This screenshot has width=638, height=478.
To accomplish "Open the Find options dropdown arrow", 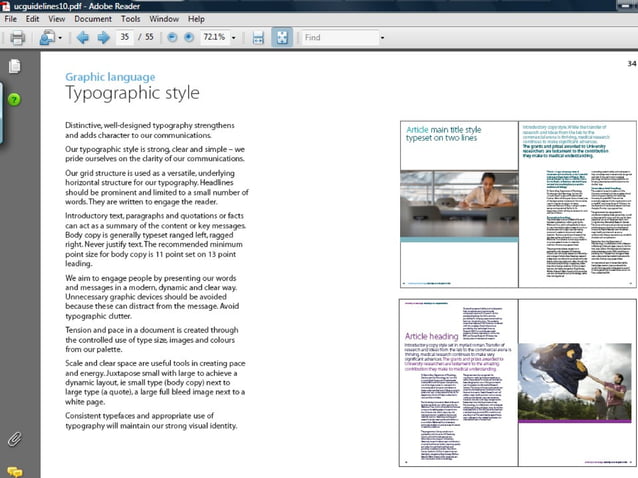I will pos(382,38).
